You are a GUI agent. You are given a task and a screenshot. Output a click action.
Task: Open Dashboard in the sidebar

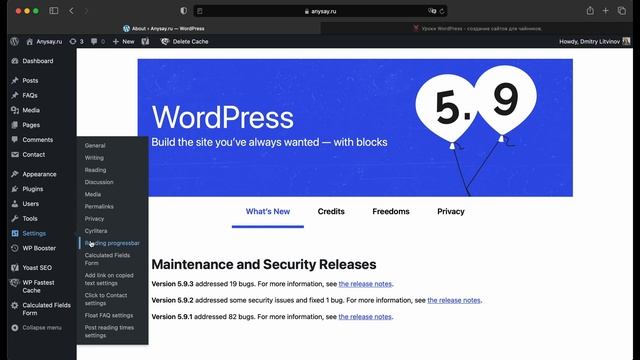[38, 61]
